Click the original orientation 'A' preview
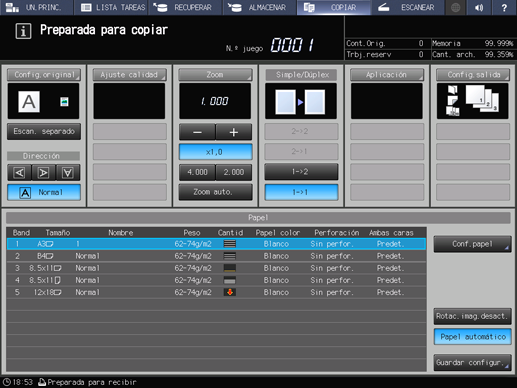 (x=29, y=102)
